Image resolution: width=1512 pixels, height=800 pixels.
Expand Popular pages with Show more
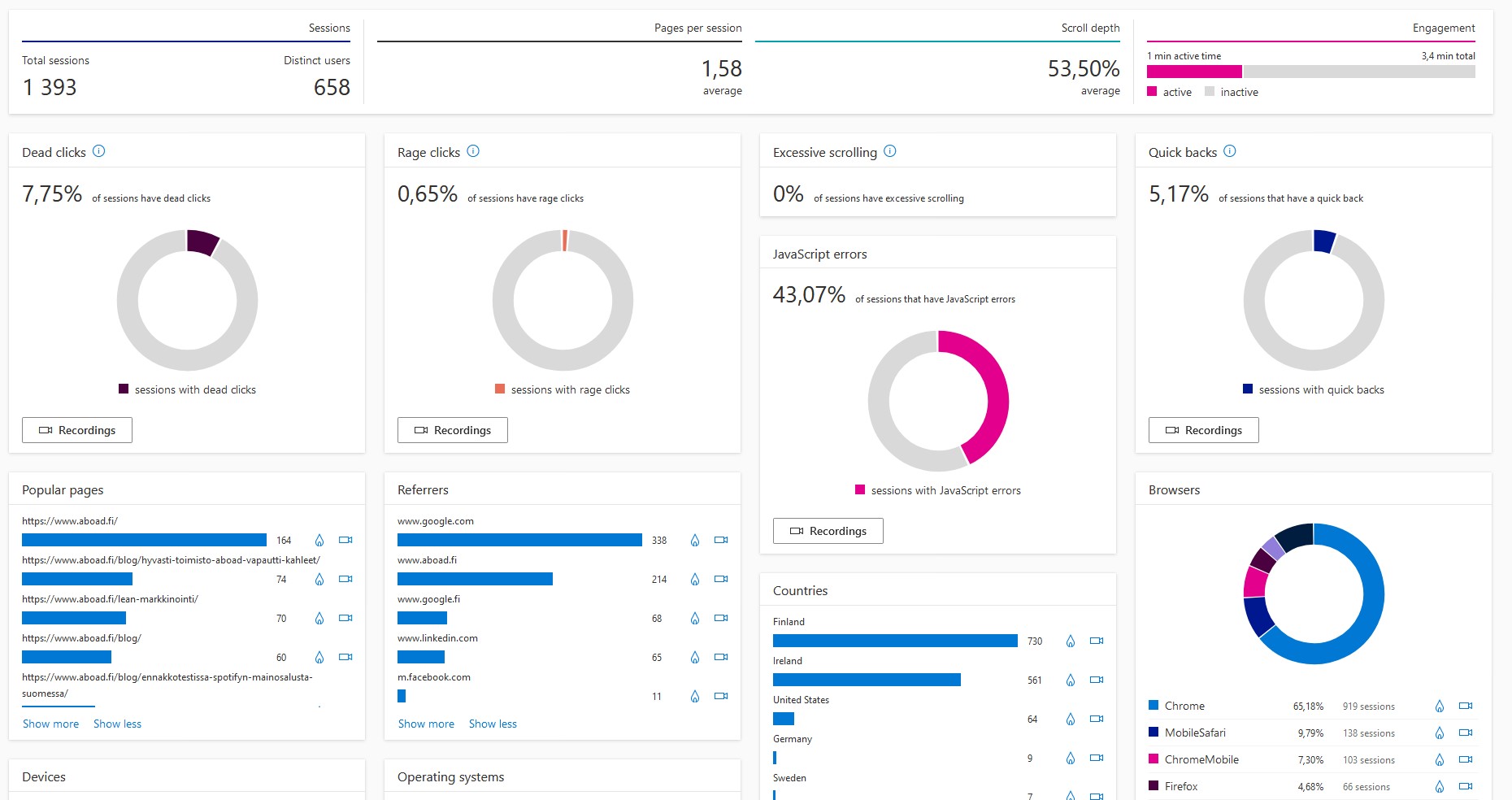click(x=50, y=724)
